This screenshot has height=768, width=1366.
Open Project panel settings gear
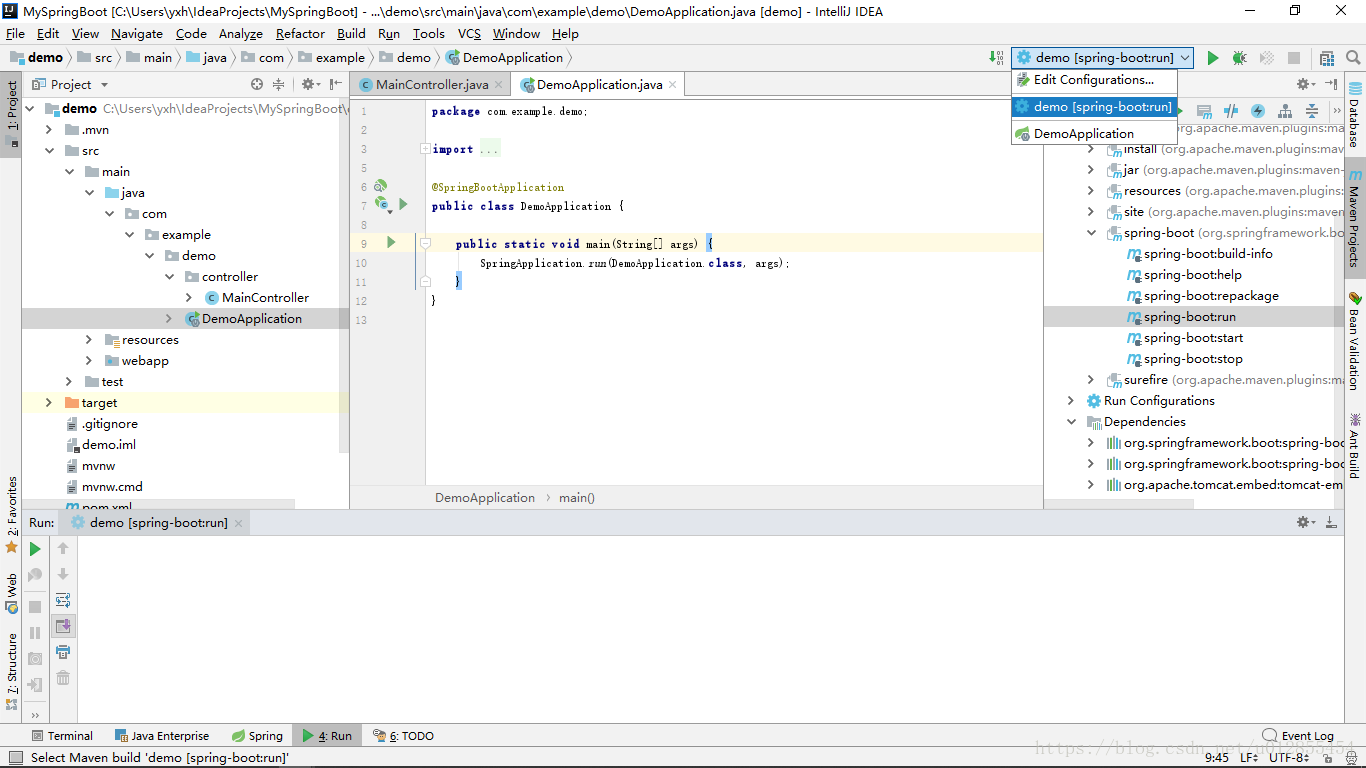click(309, 85)
